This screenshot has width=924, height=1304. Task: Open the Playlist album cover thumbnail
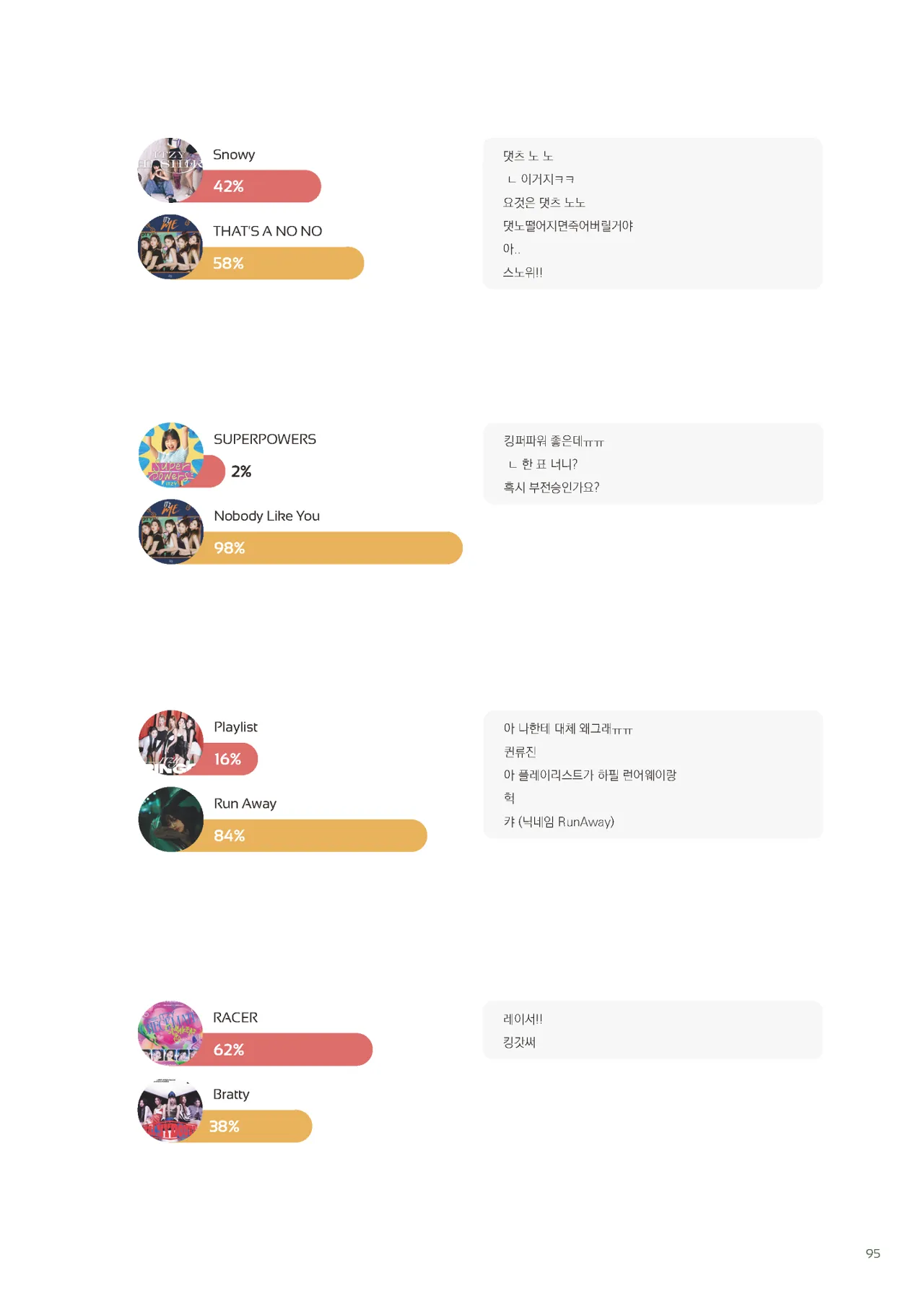coord(171,742)
